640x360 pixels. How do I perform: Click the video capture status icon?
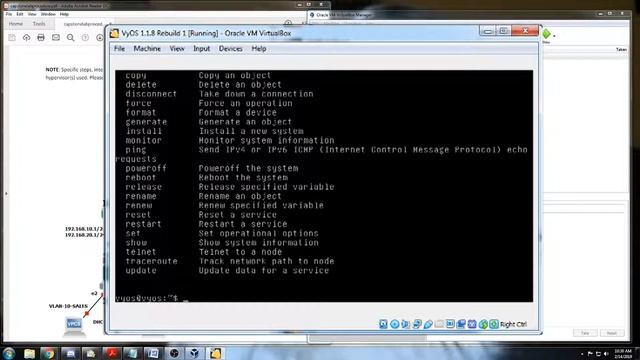pyautogui.click(x=461, y=324)
